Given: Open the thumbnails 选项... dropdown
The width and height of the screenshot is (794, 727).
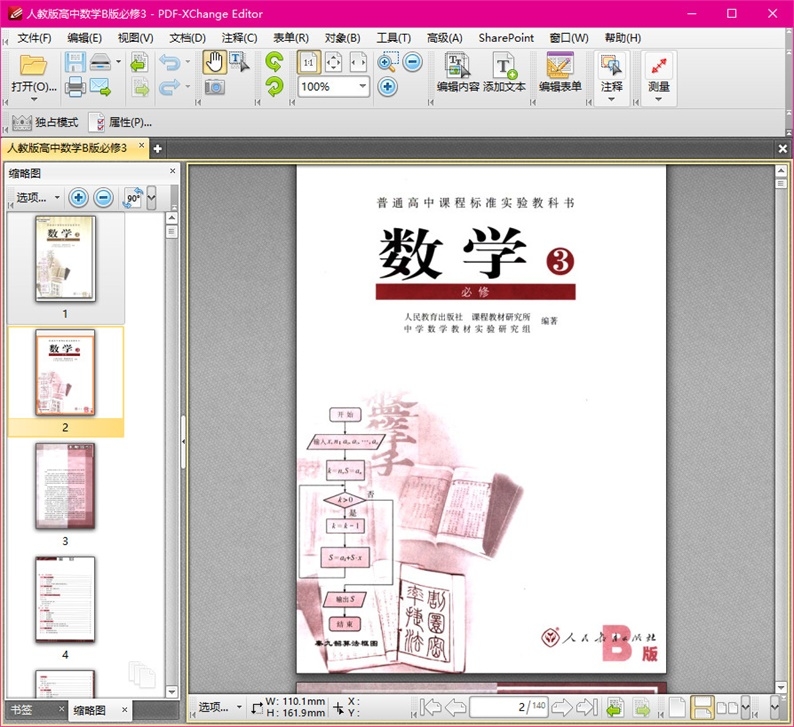Looking at the screenshot, I should tap(38, 197).
